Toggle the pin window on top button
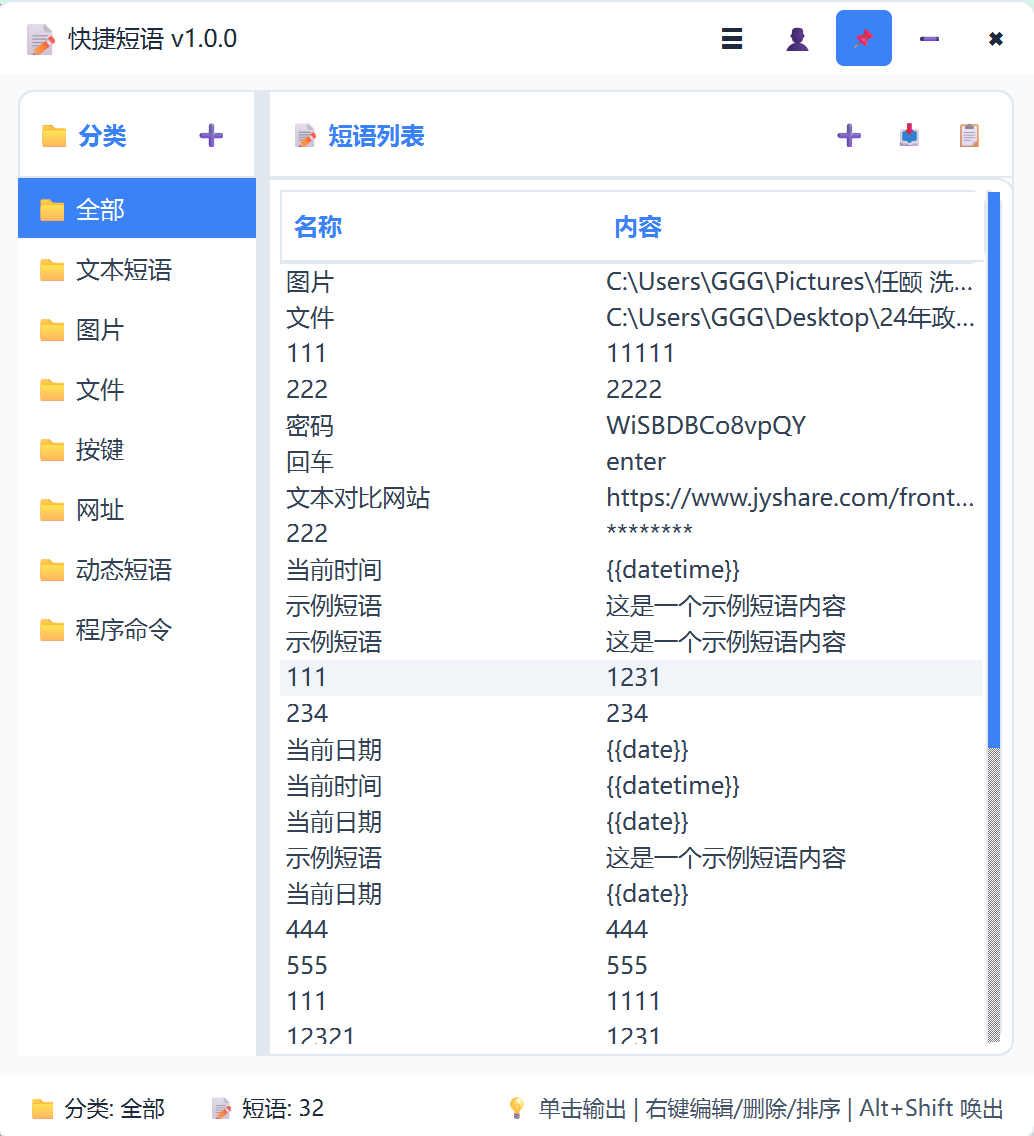Image resolution: width=1034 pixels, height=1136 pixels. [x=863, y=39]
